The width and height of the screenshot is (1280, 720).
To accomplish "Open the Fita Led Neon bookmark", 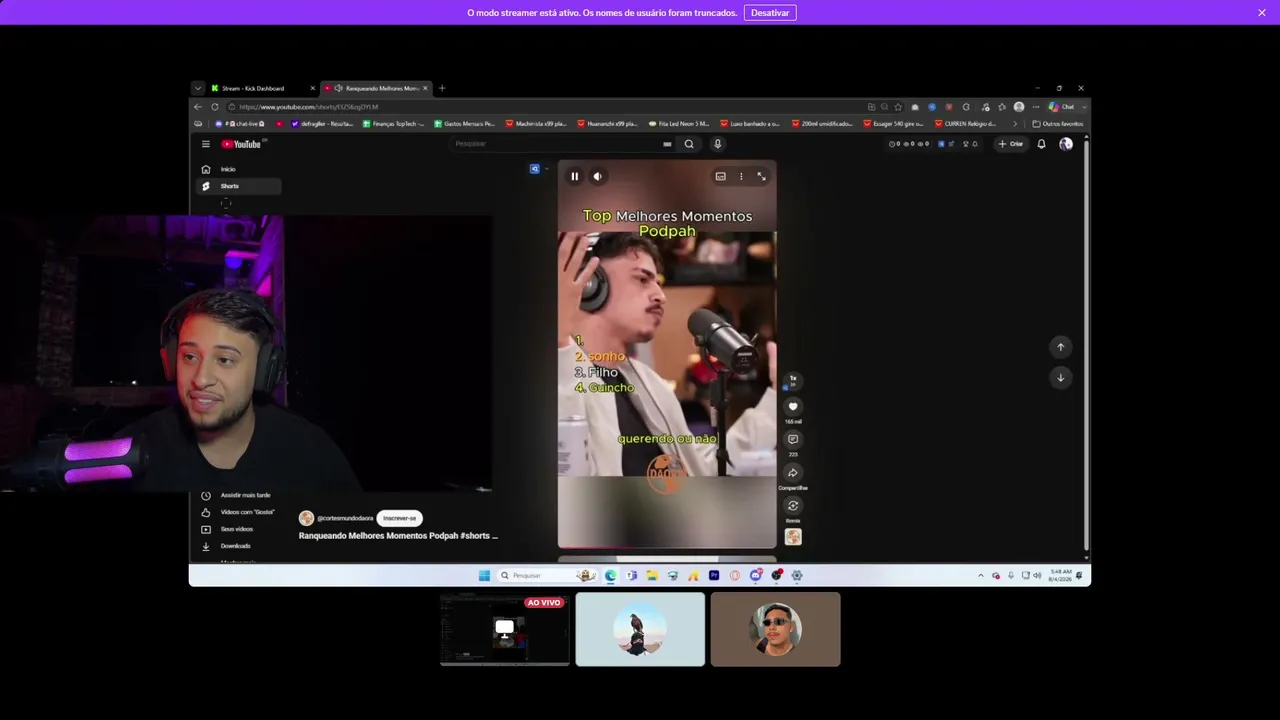I will 679,124.
